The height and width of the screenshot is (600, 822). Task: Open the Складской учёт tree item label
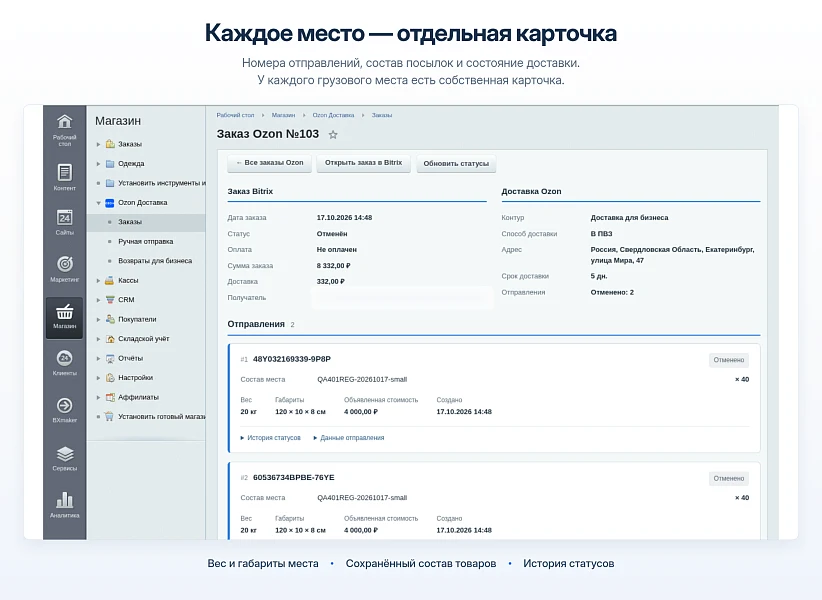(144, 339)
